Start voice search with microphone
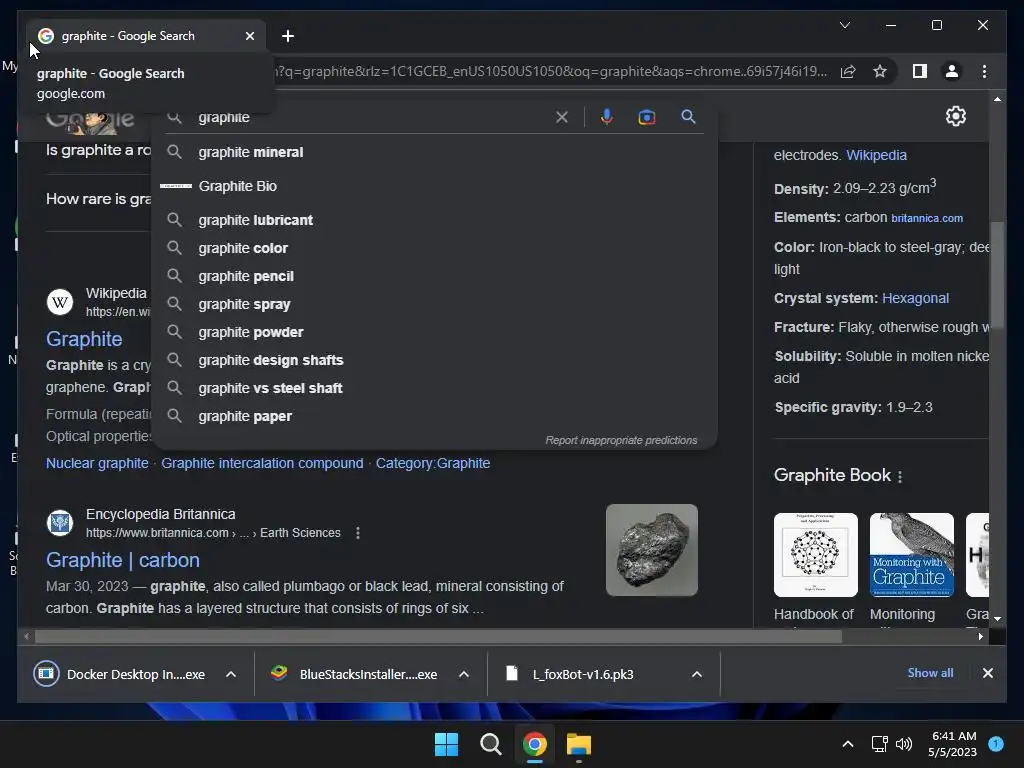 (607, 117)
